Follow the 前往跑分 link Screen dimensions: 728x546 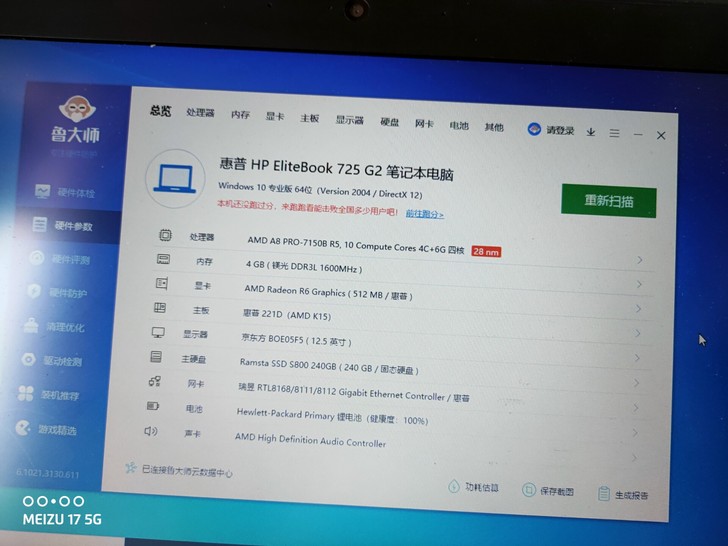pos(424,214)
